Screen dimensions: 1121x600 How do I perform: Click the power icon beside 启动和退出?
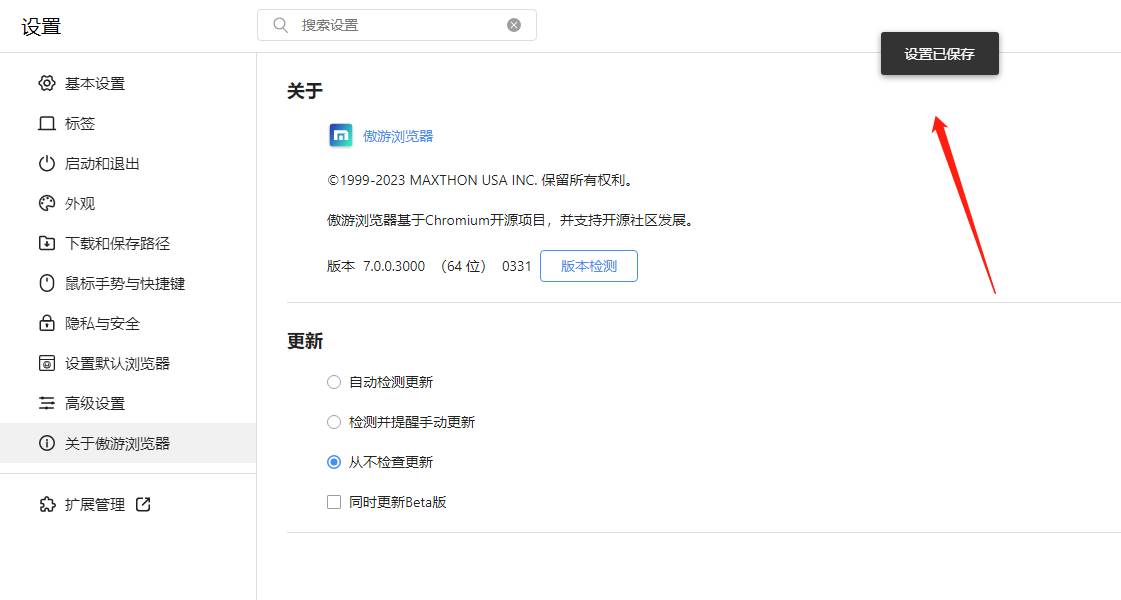[46, 163]
